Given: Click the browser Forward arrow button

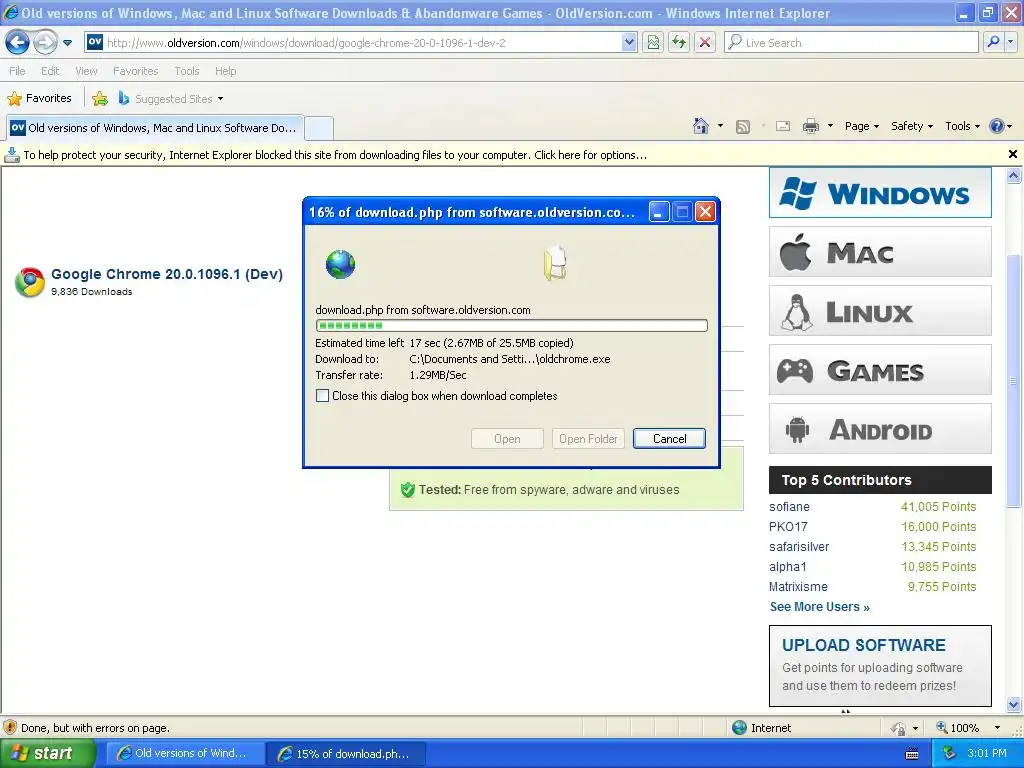Looking at the screenshot, I should (x=45, y=43).
